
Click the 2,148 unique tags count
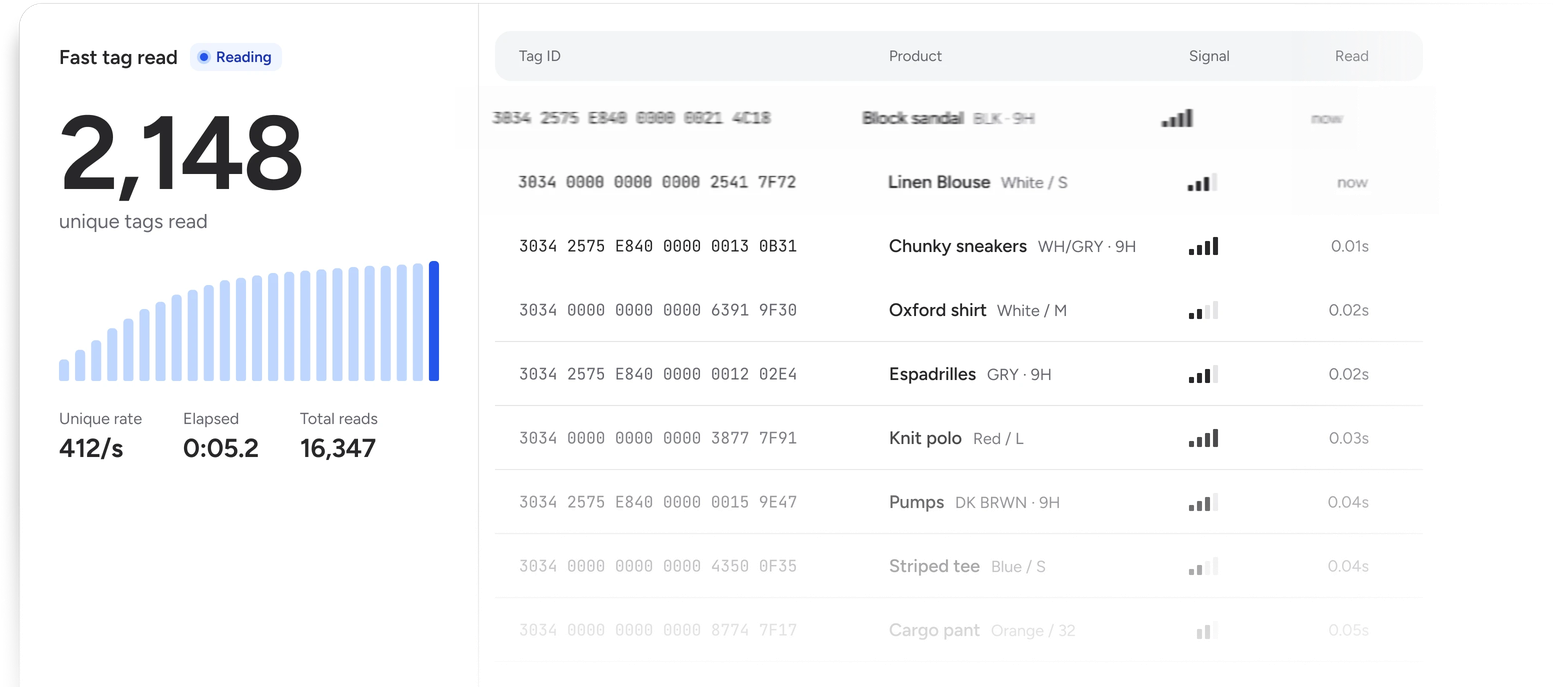181,155
